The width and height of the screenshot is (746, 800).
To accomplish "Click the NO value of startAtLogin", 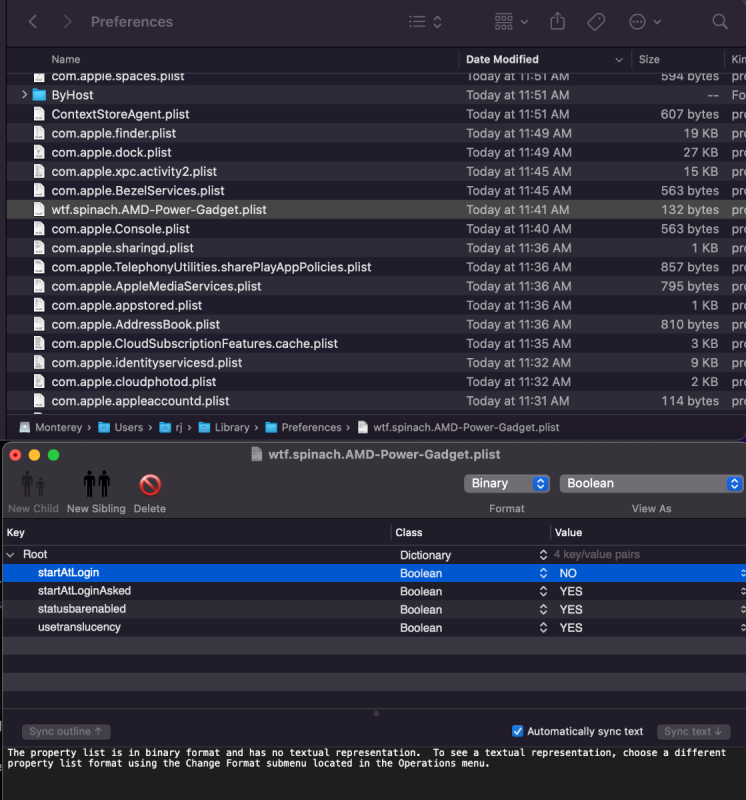I will [568, 573].
